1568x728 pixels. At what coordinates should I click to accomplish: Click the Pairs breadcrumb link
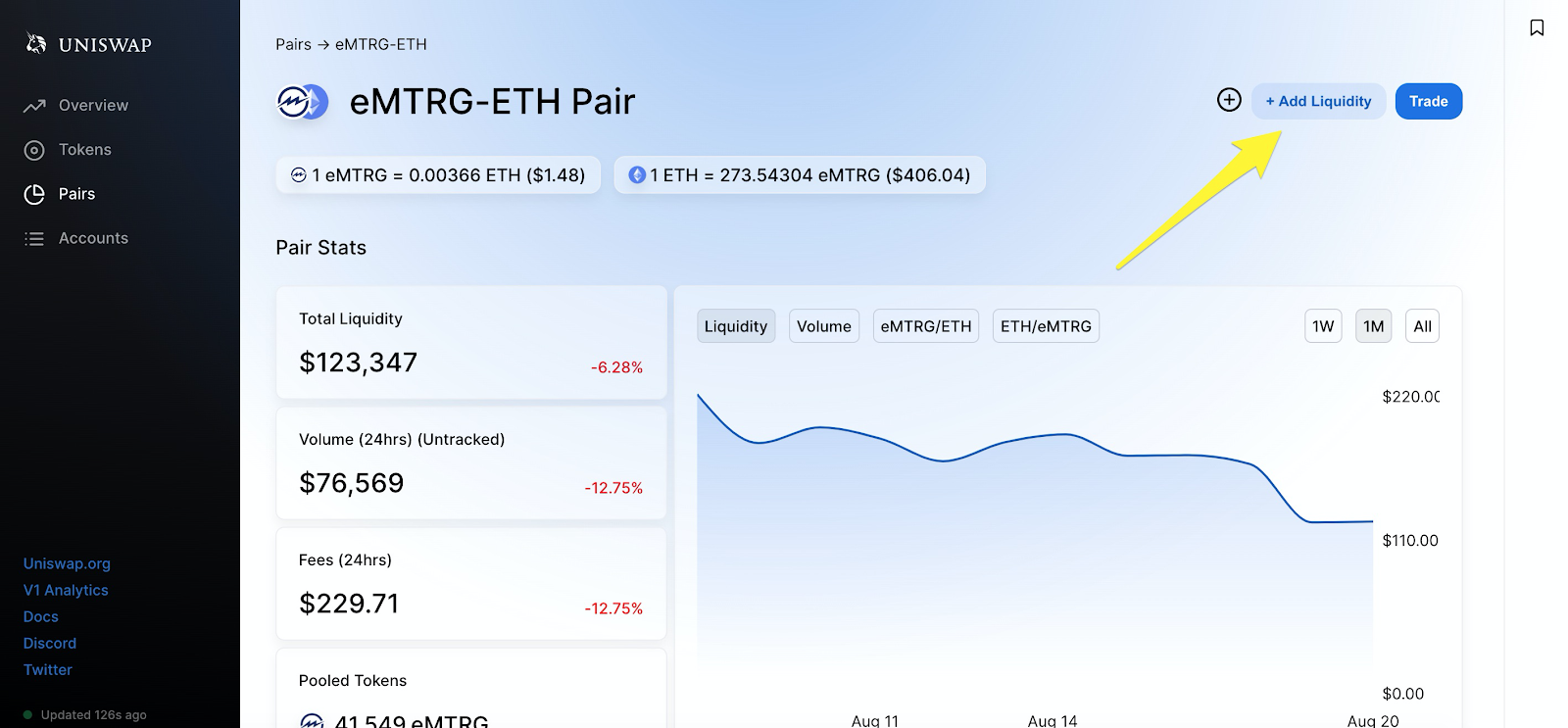[x=293, y=44]
